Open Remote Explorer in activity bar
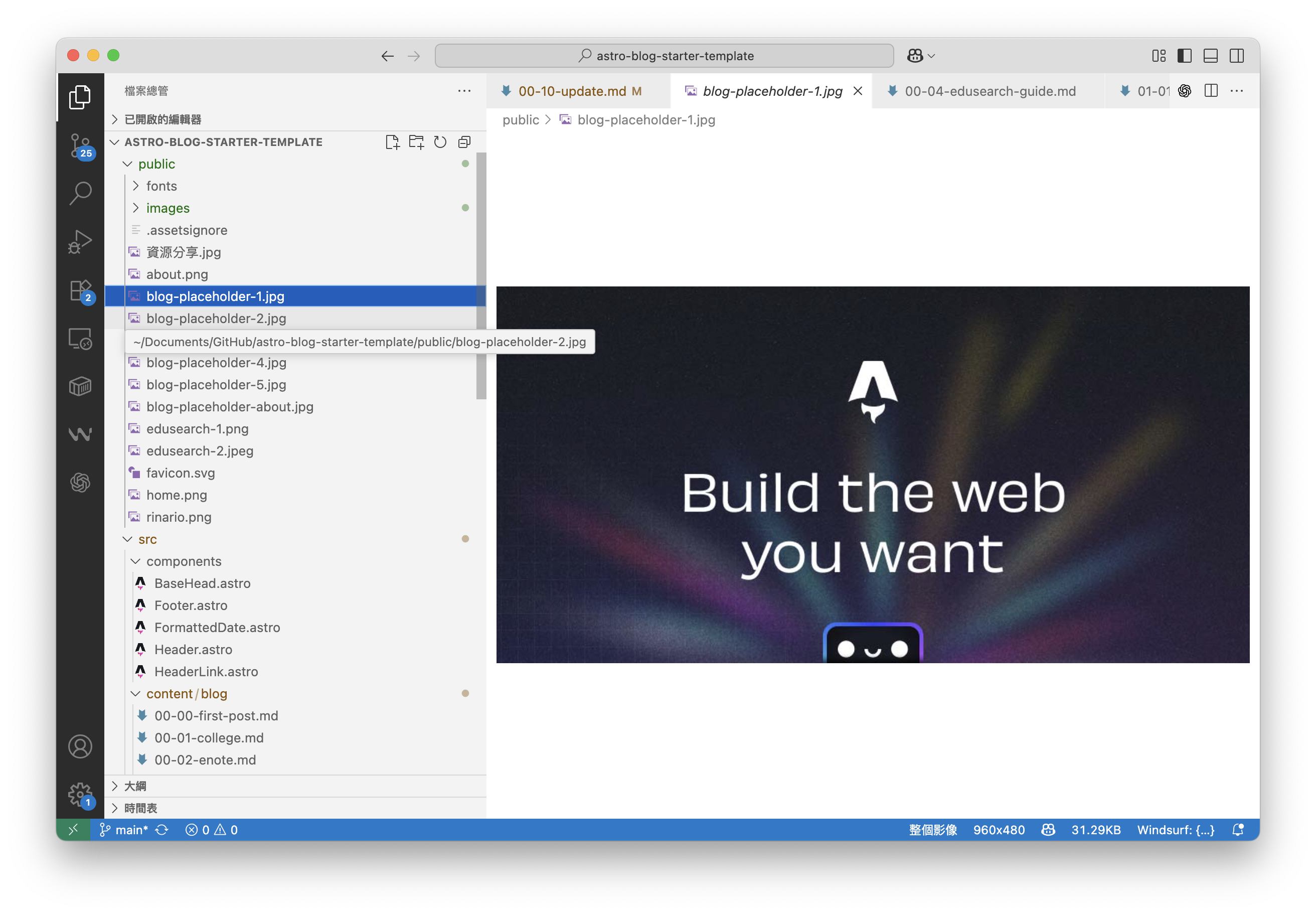The height and width of the screenshot is (915, 1316). [x=80, y=338]
